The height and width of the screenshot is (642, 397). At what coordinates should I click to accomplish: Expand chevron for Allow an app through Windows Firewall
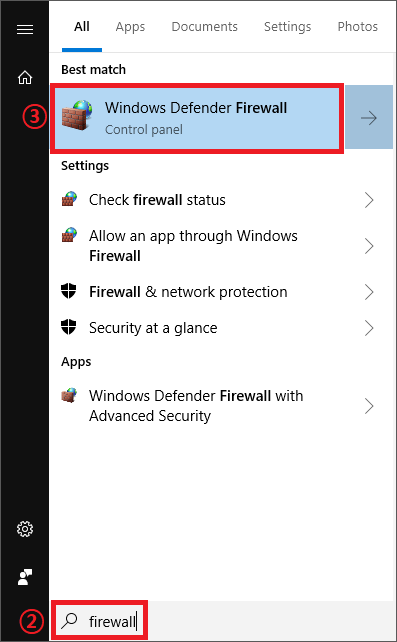369,246
